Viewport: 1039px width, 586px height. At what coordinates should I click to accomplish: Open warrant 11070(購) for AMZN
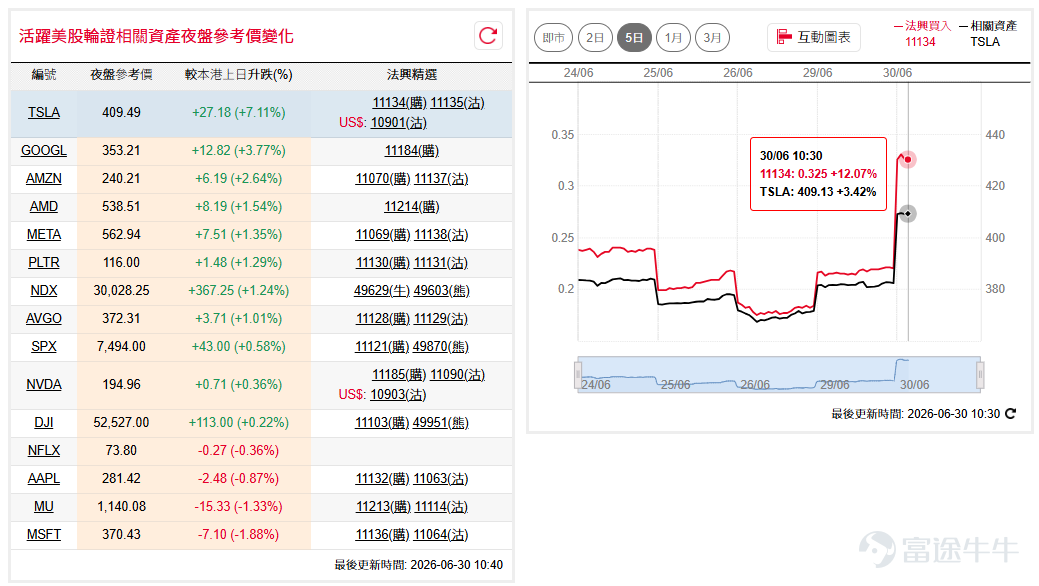[x=383, y=178]
